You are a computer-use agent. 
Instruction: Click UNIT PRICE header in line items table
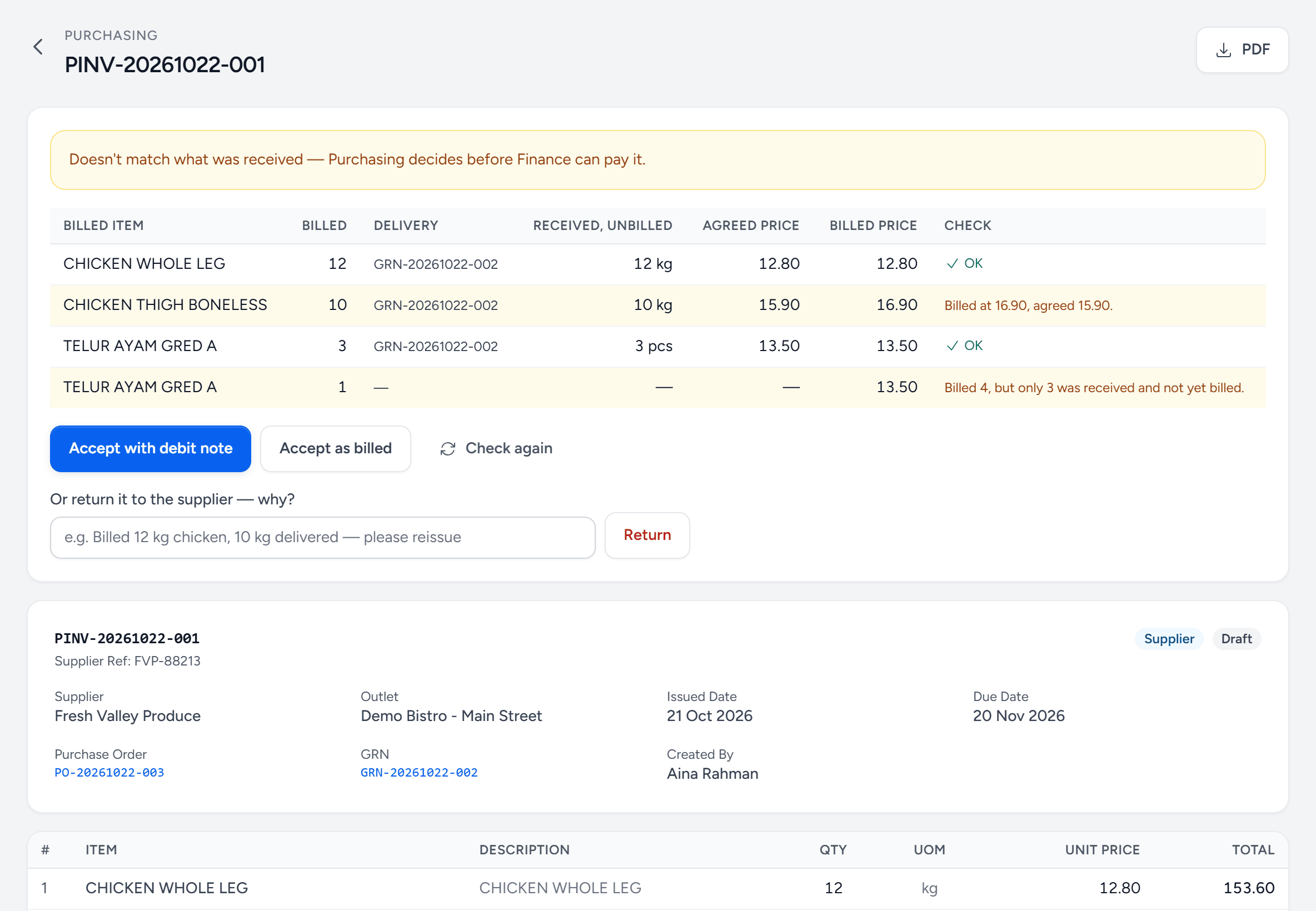click(x=1102, y=850)
